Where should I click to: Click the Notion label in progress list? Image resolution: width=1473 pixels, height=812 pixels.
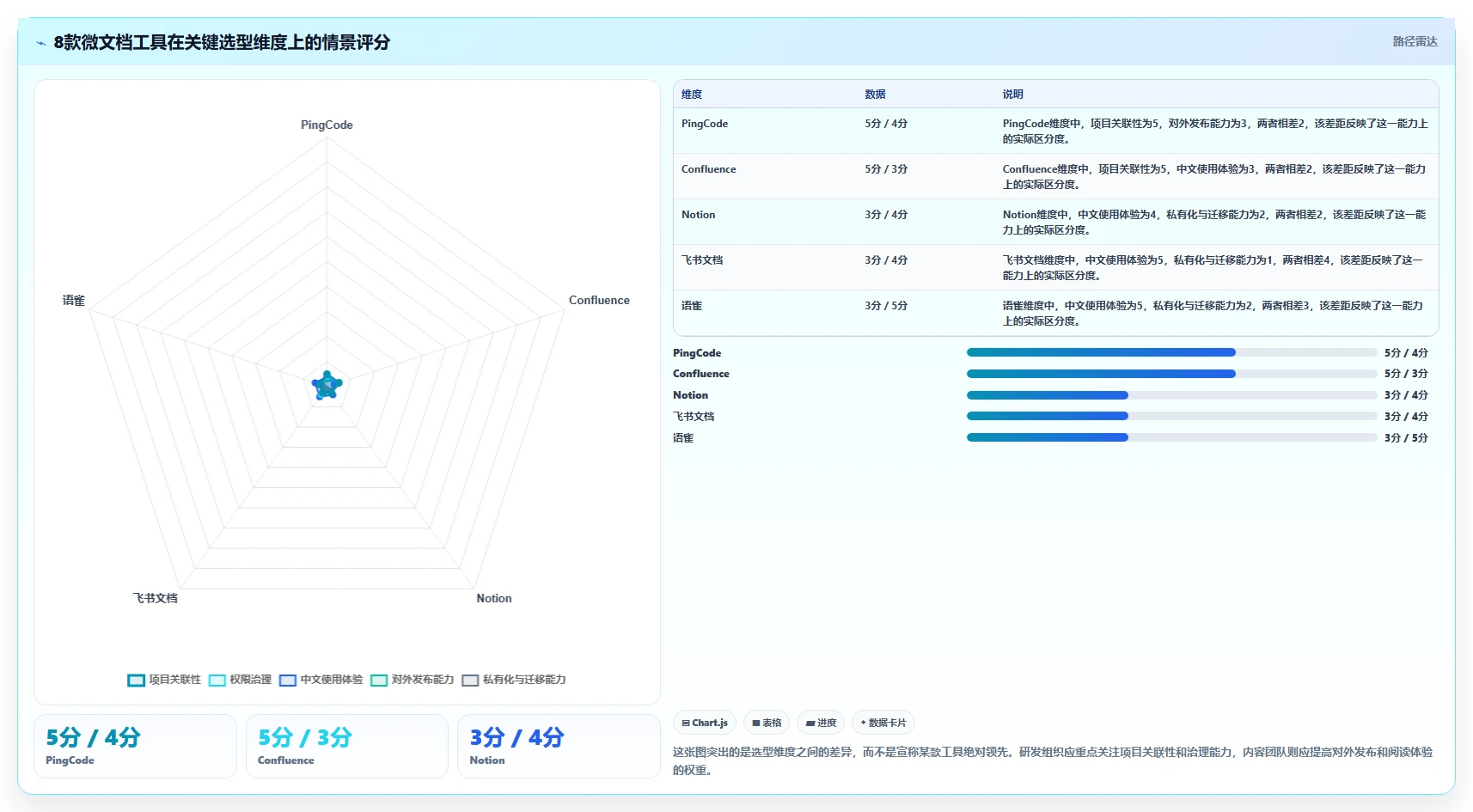click(x=690, y=395)
